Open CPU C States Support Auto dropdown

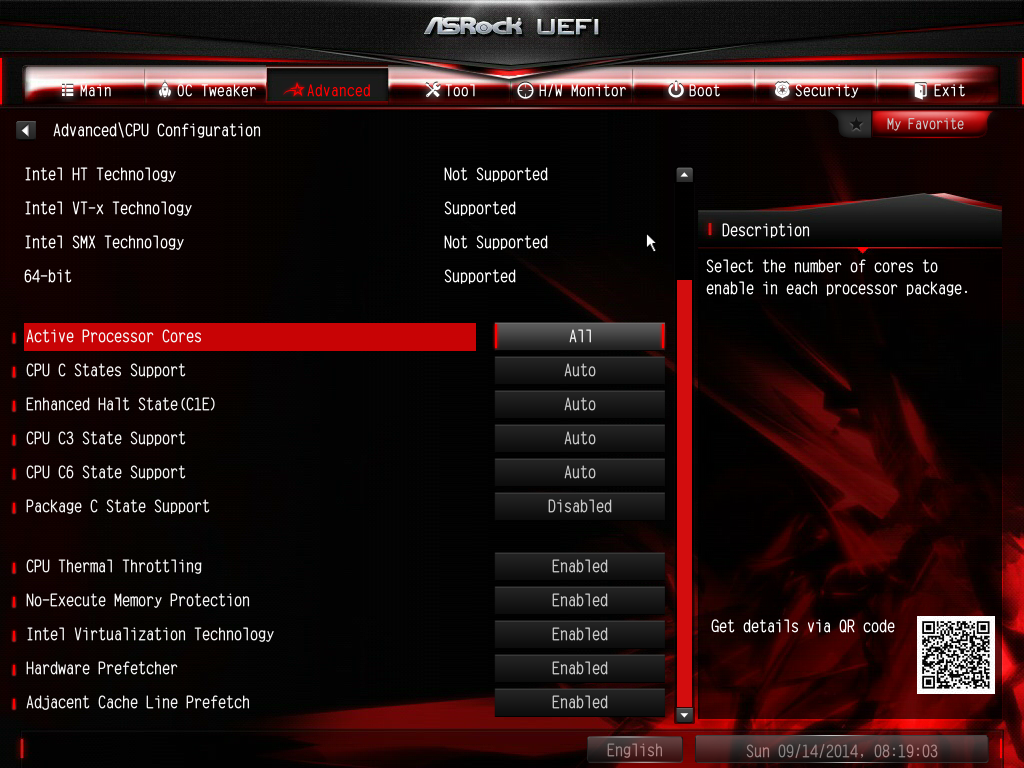click(x=579, y=370)
